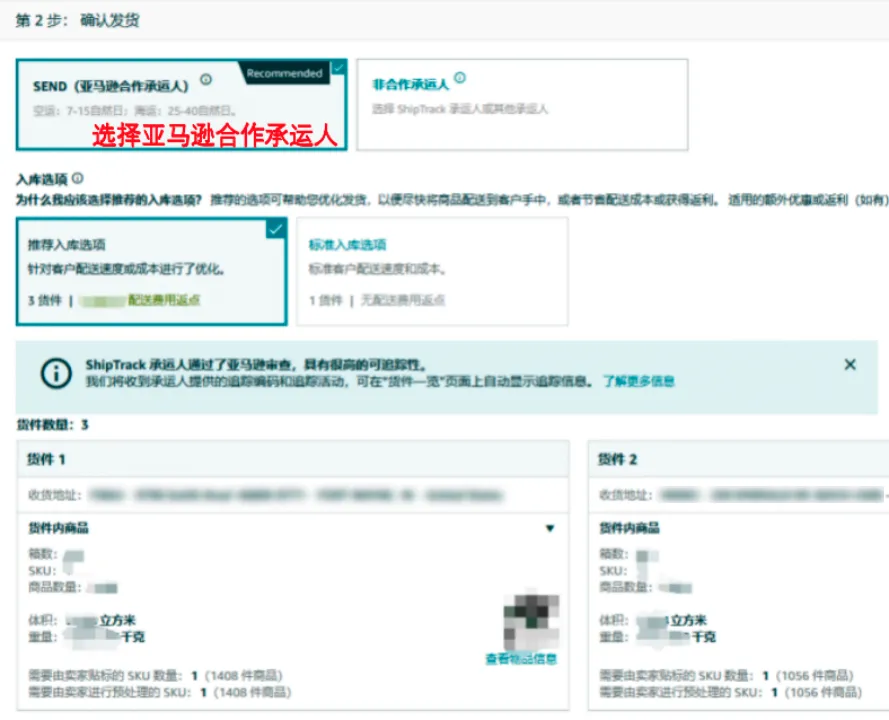This screenshot has width=889, height=720.
Task: Click the 货件 1 panel header
Action: [x=292, y=459]
